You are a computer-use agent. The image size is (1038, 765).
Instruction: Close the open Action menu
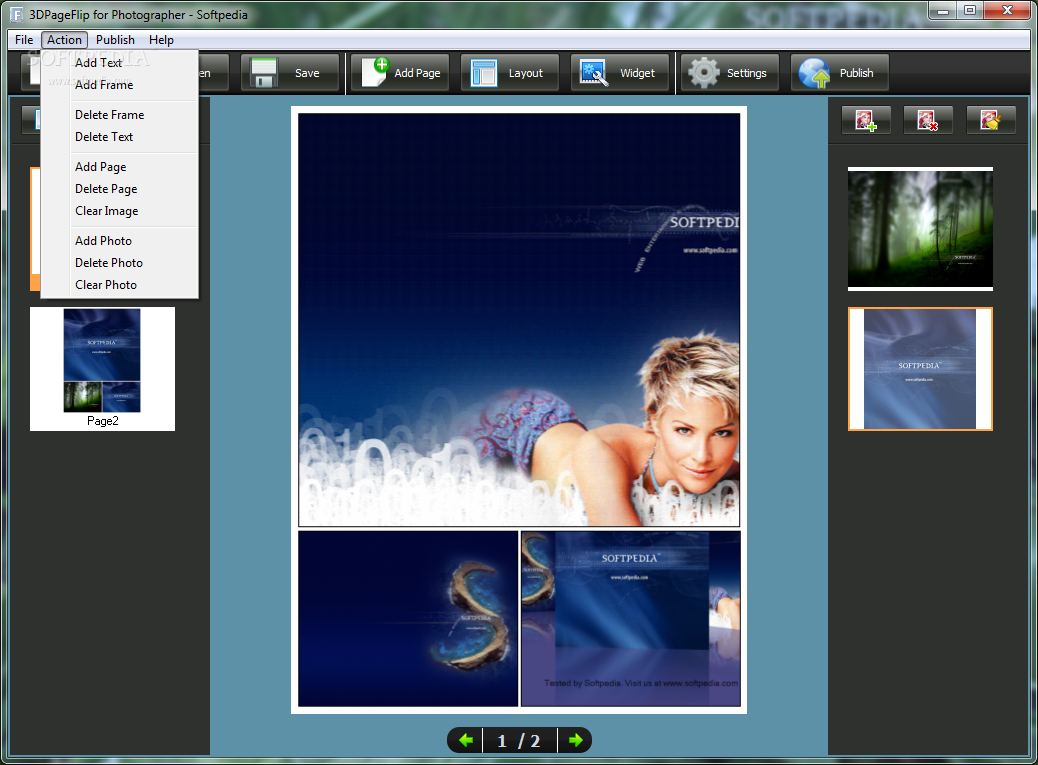pos(64,40)
